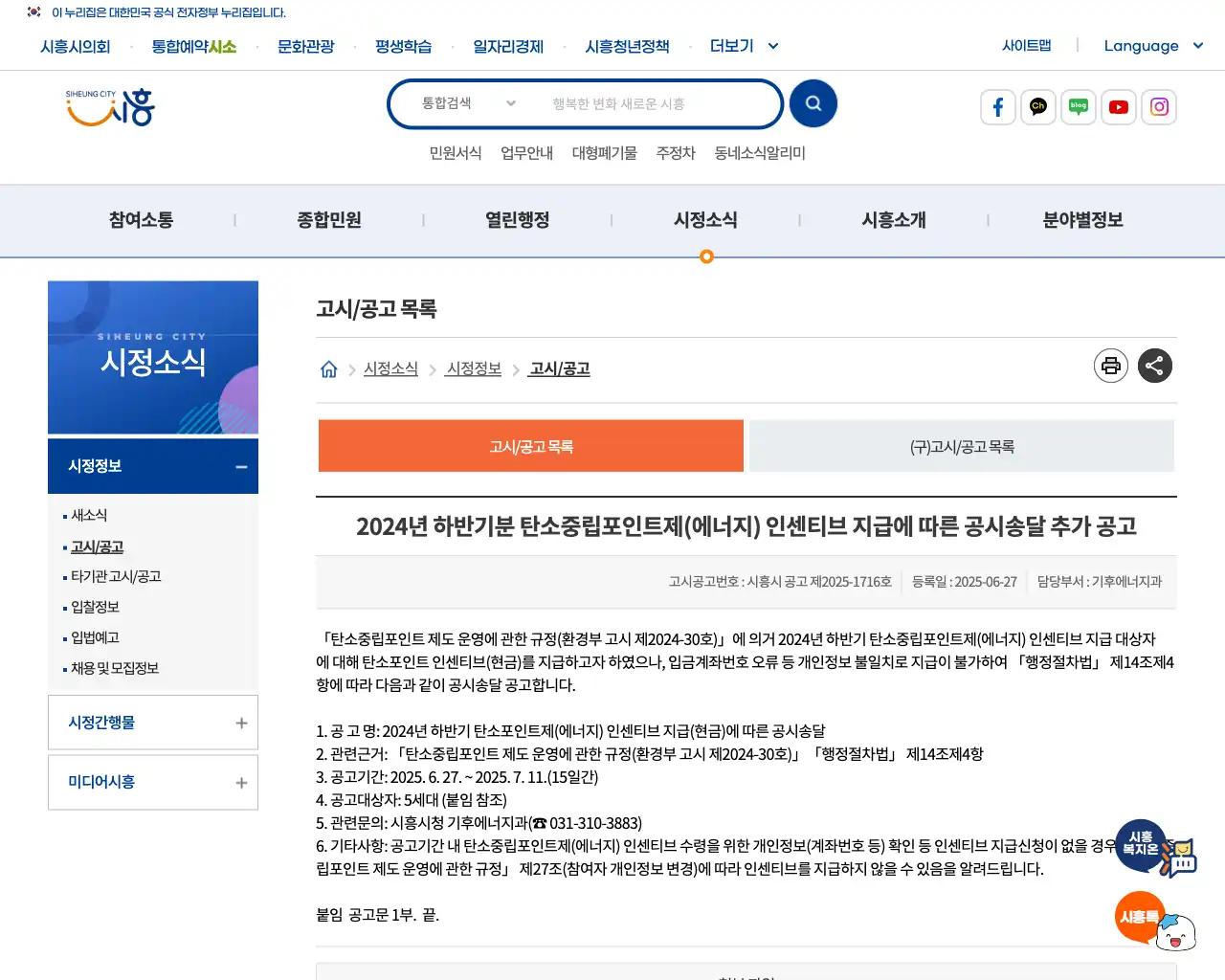Click the 등록일 : 2025-06-27 text
The image size is (1225, 980).
pyautogui.click(x=965, y=582)
